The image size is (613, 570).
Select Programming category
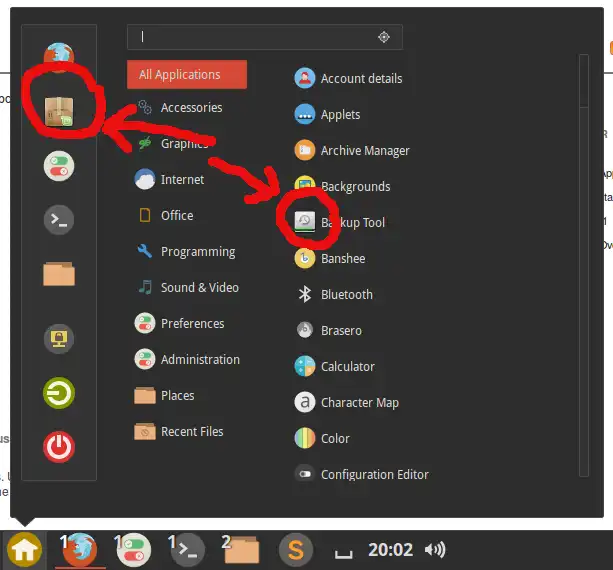tap(186, 251)
